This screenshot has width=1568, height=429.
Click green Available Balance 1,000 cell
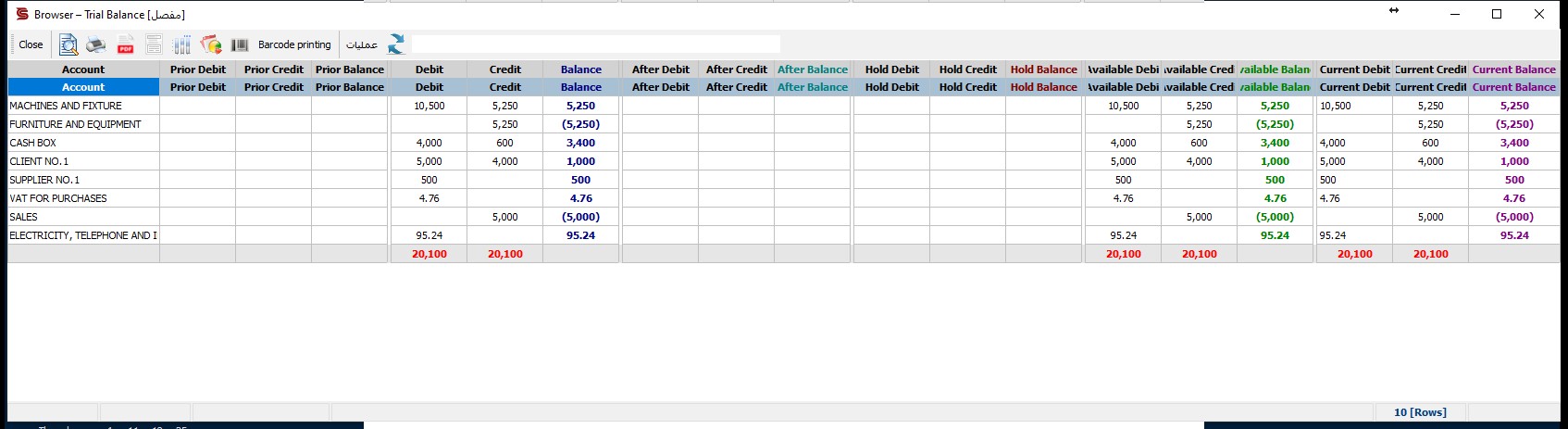point(1276,161)
